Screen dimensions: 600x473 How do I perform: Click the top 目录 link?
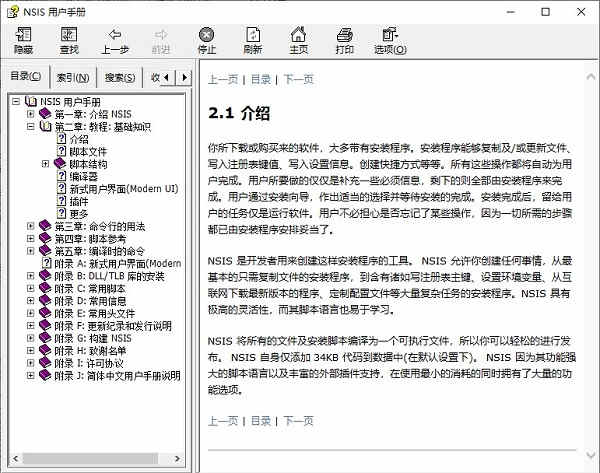tap(261, 79)
